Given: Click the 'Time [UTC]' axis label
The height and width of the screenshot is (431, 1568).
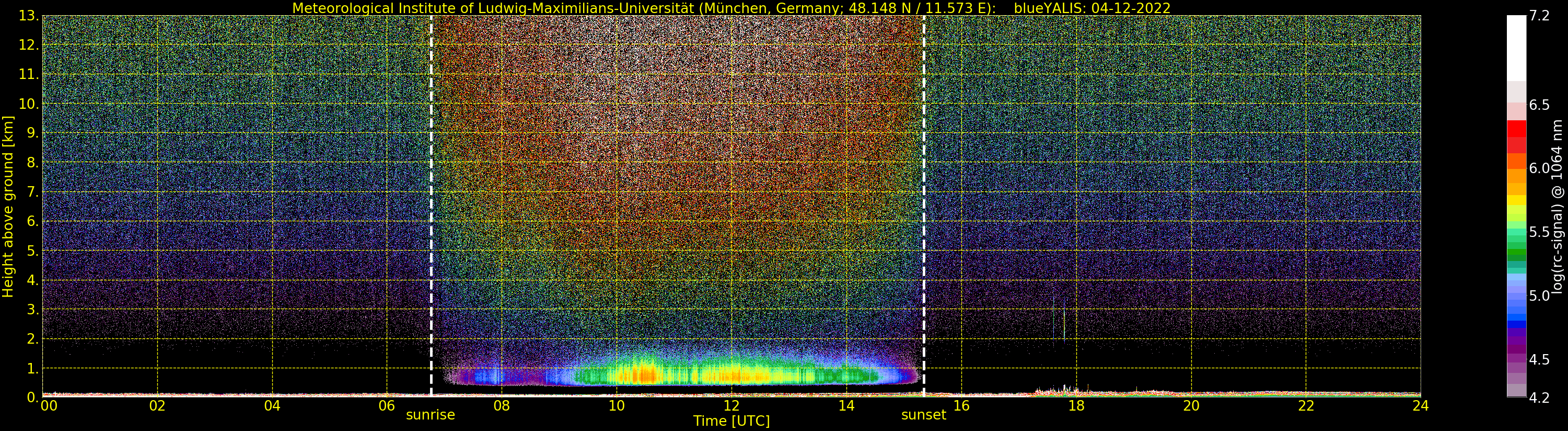Looking at the screenshot, I should point(731,421).
